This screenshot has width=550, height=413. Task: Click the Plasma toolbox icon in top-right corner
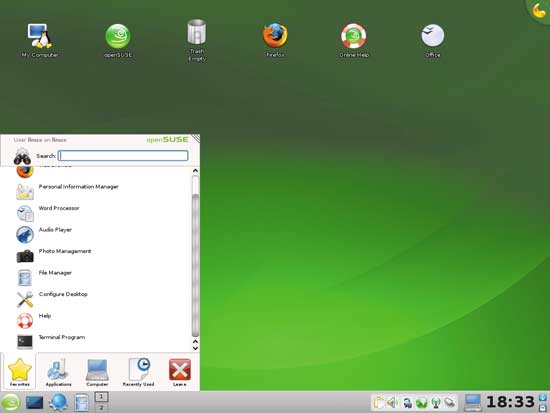click(539, 10)
